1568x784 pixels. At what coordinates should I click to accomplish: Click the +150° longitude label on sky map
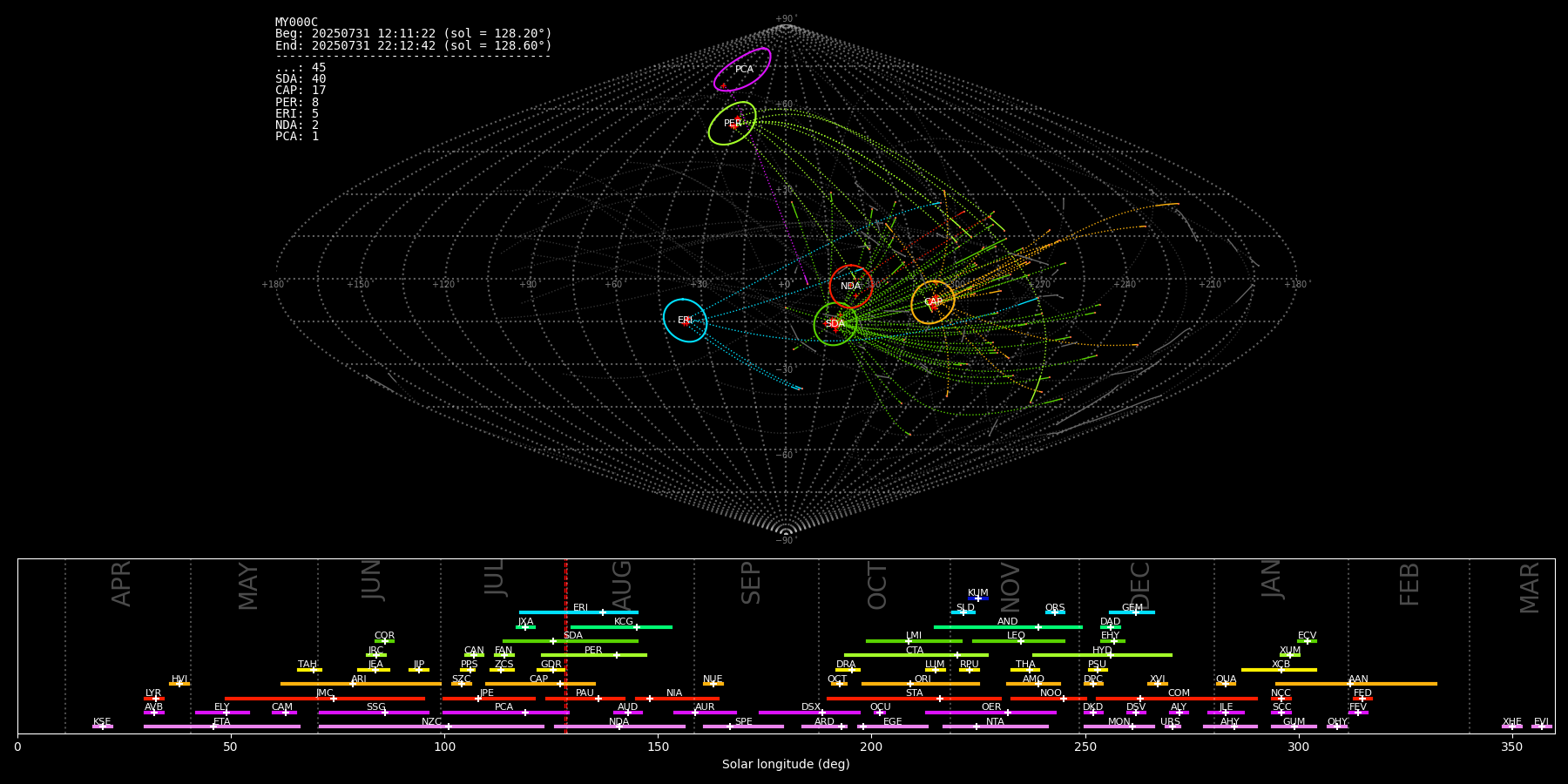tap(358, 285)
